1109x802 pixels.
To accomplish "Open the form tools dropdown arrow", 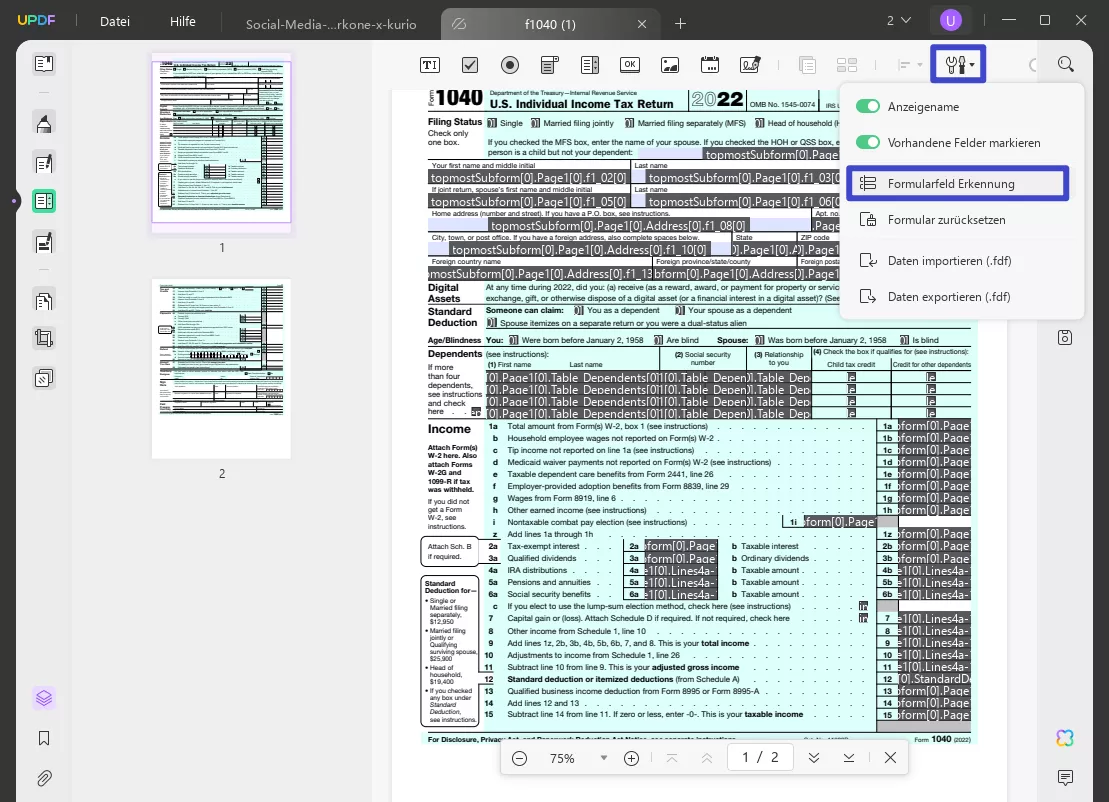I will coord(971,64).
